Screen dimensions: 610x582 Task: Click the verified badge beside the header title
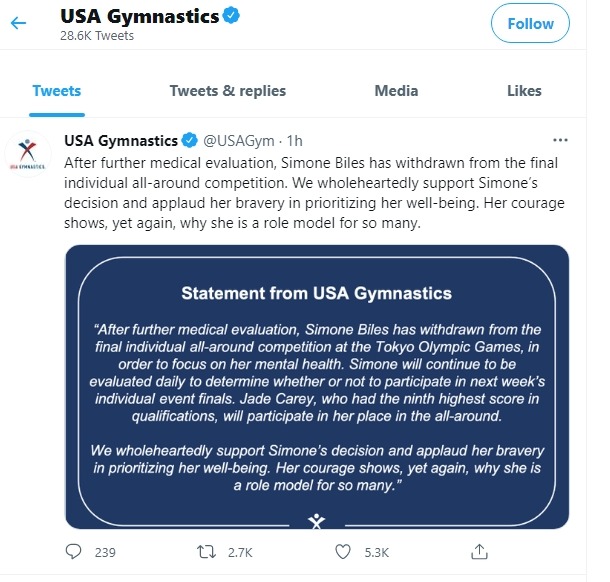[231, 16]
